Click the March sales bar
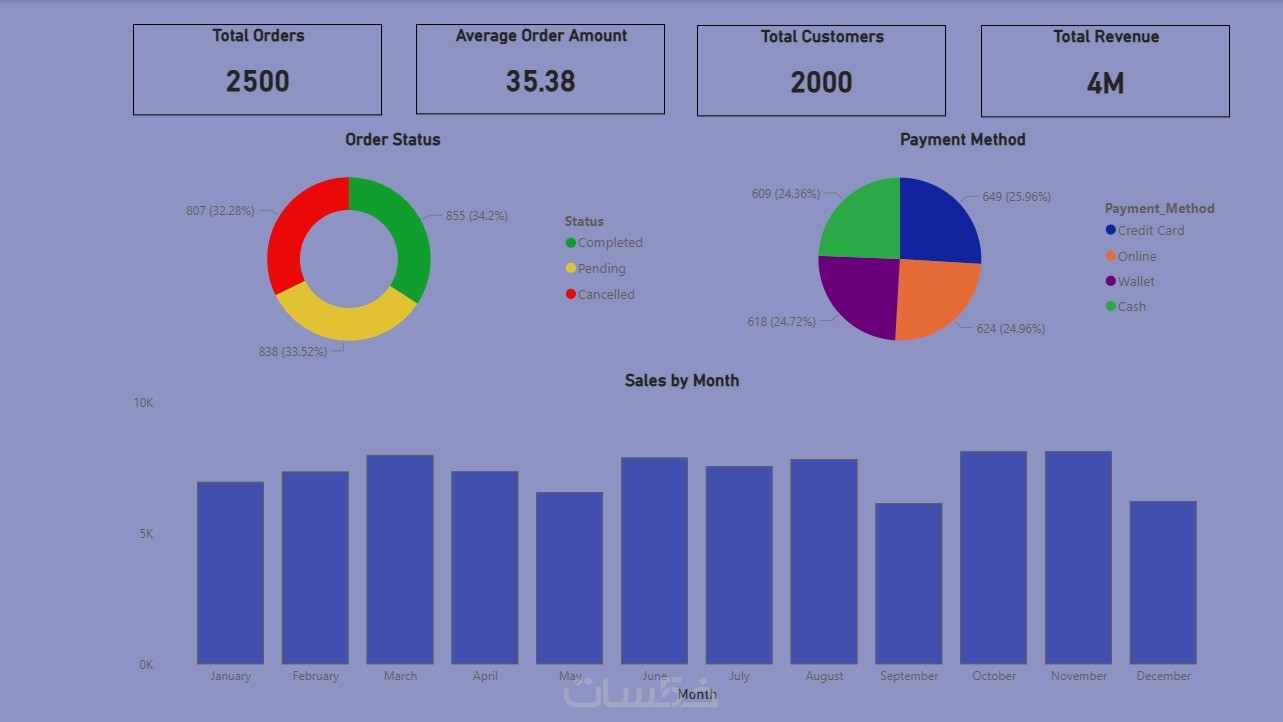Viewport: 1283px width, 722px height. (x=400, y=560)
